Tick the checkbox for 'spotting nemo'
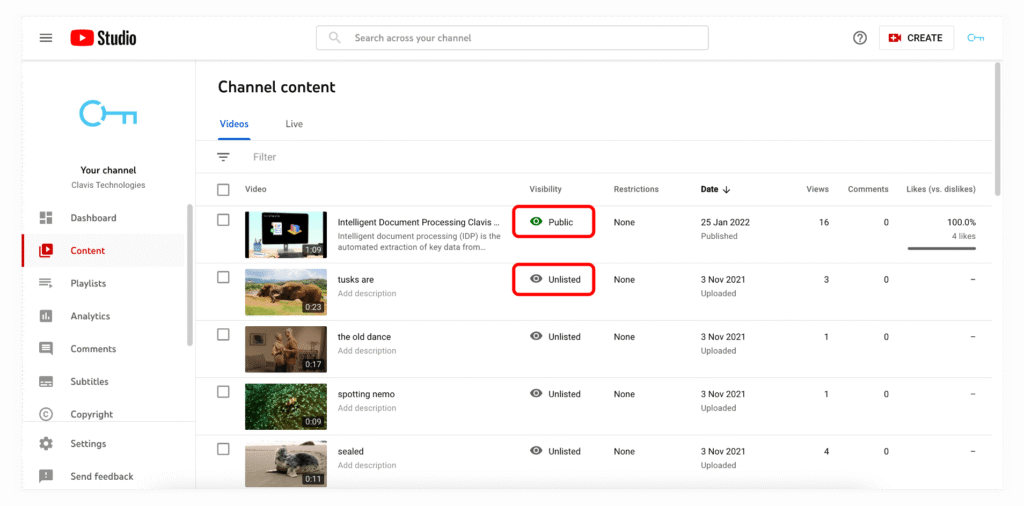The image size is (1024, 506). [x=223, y=392]
